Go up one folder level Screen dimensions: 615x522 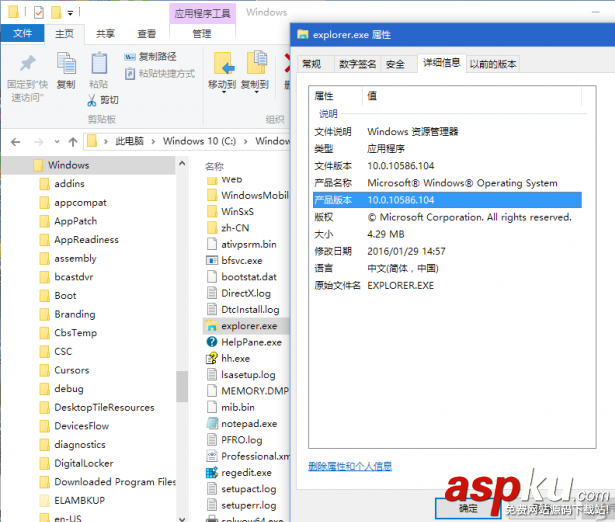(x=73, y=142)
